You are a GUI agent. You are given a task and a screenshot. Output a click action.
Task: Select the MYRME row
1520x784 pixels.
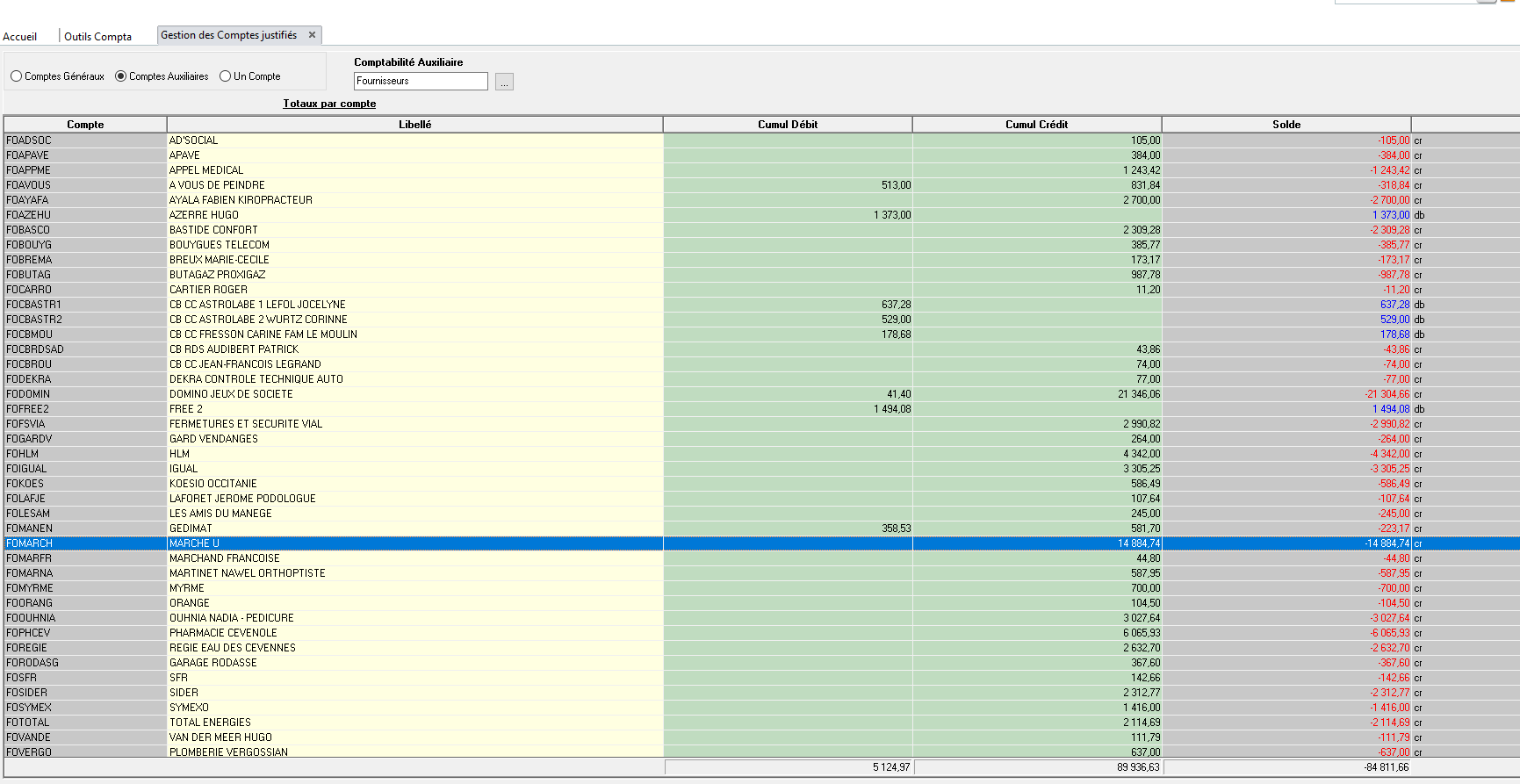(x=761, y=588)
